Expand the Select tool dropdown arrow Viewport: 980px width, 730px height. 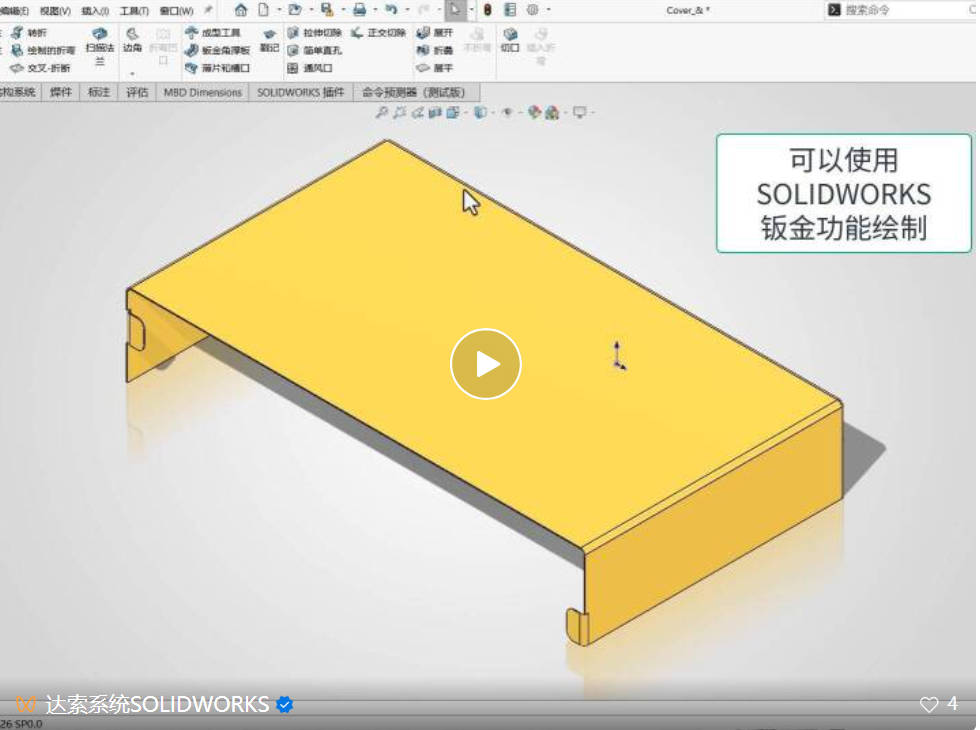471,9
